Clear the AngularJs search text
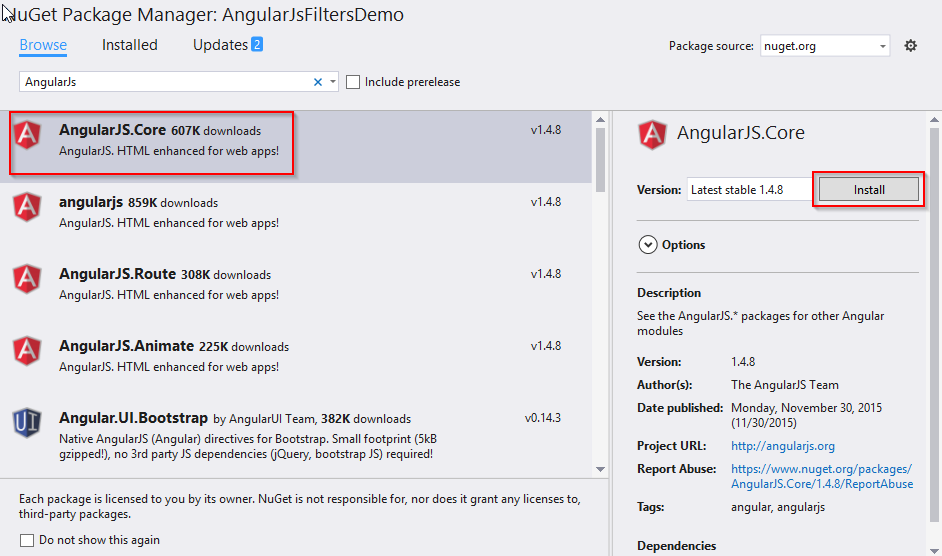Viewport: 942px width, 556px height. click(x=318, y=82)
